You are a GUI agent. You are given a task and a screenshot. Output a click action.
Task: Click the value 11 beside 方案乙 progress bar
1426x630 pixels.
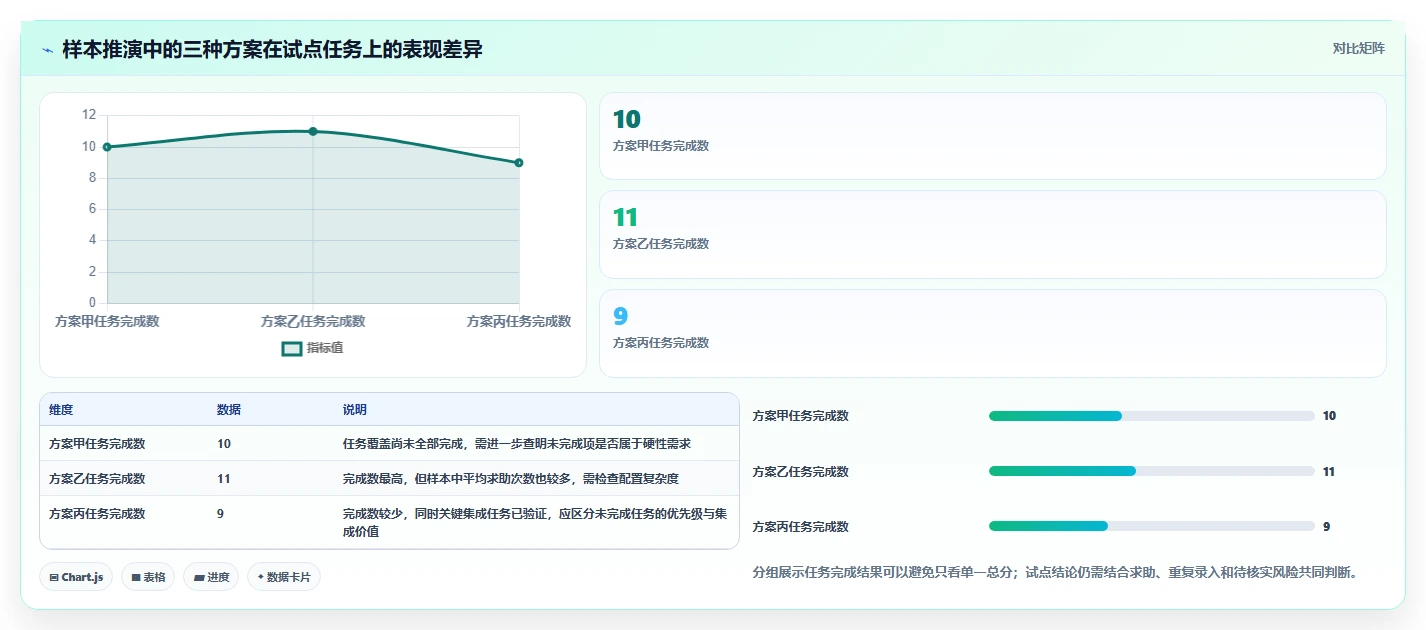coord(1329,472)
